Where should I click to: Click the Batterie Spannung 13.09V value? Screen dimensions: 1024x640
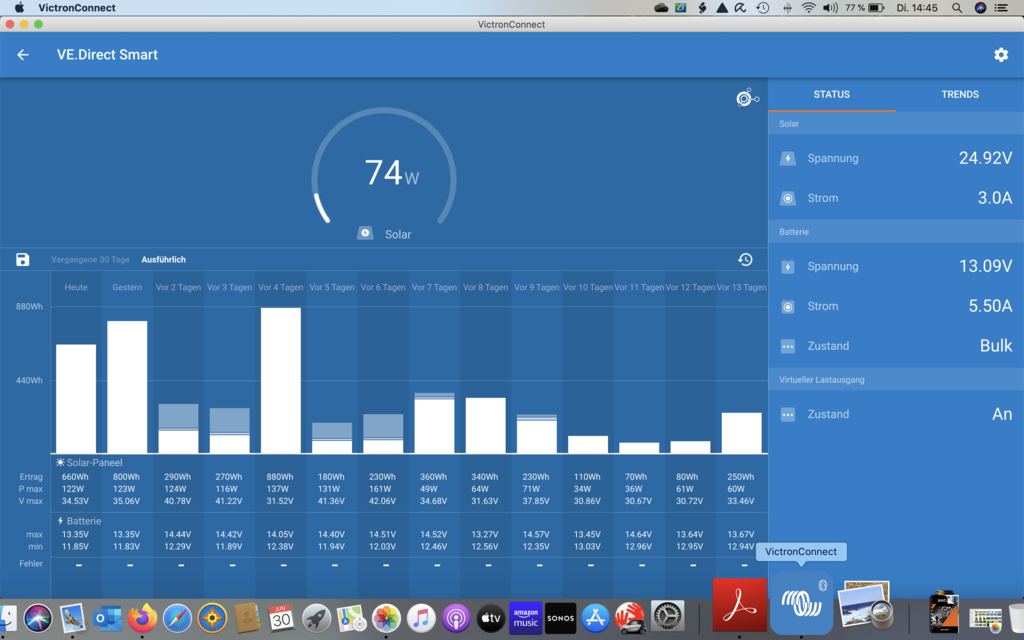click(985, 266)
